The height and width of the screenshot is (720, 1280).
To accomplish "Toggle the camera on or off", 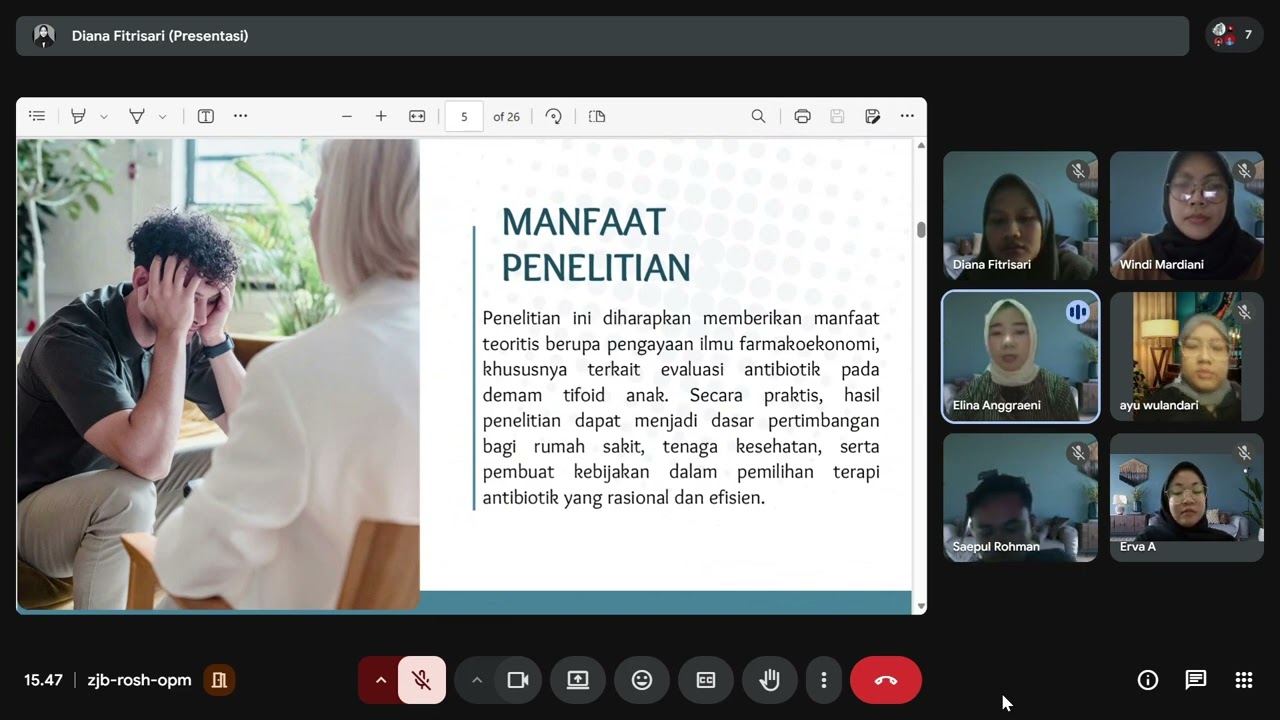I will [x=518, y=680].
